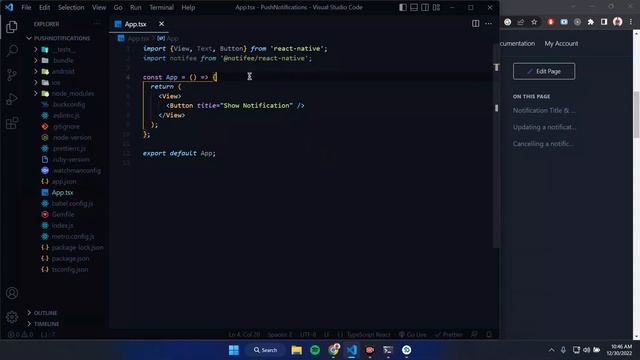640x360 pixels.
Task: Open the View menu
Action: (99, 7)
